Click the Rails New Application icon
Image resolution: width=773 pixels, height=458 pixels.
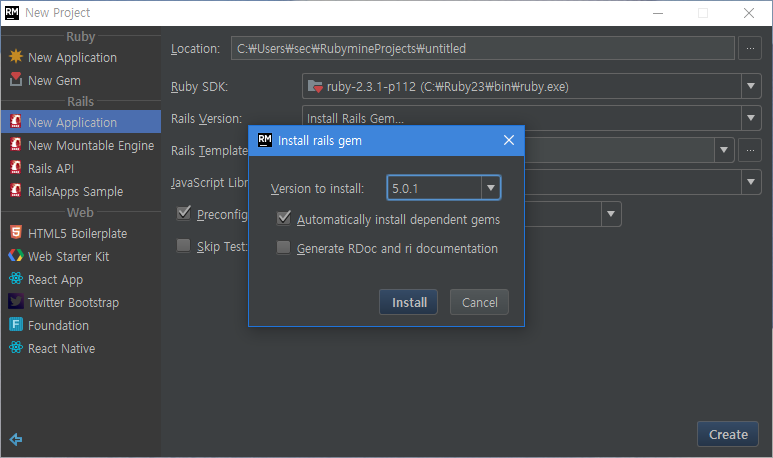click(x=16, y=122)
